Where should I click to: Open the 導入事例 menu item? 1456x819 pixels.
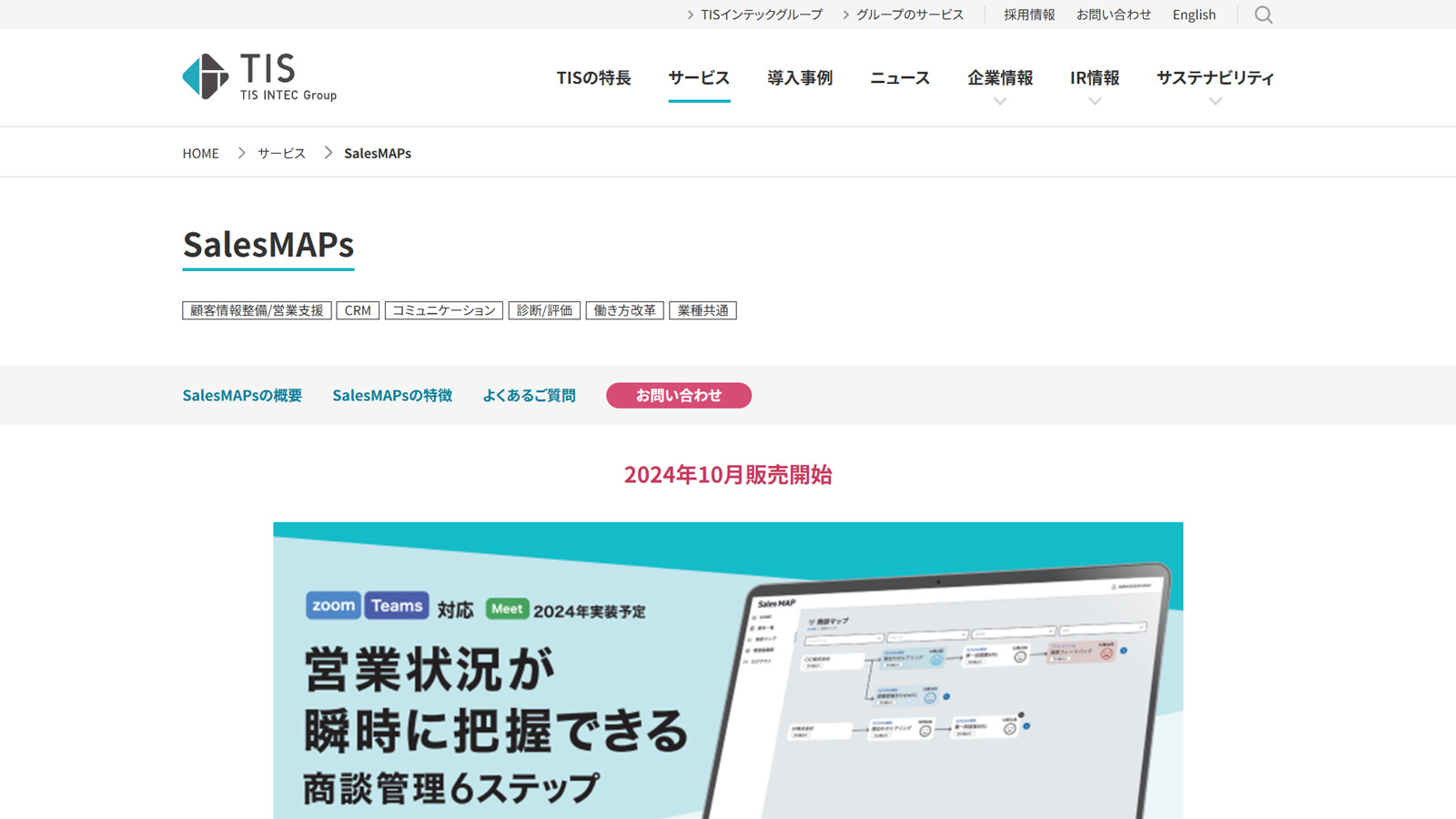[x=800, y=77]
